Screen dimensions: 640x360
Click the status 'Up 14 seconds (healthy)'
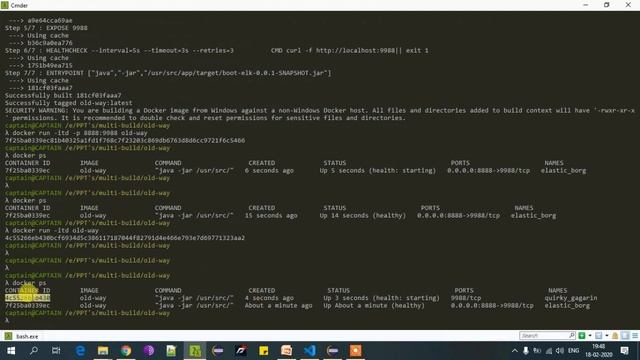tap(363, 216)
